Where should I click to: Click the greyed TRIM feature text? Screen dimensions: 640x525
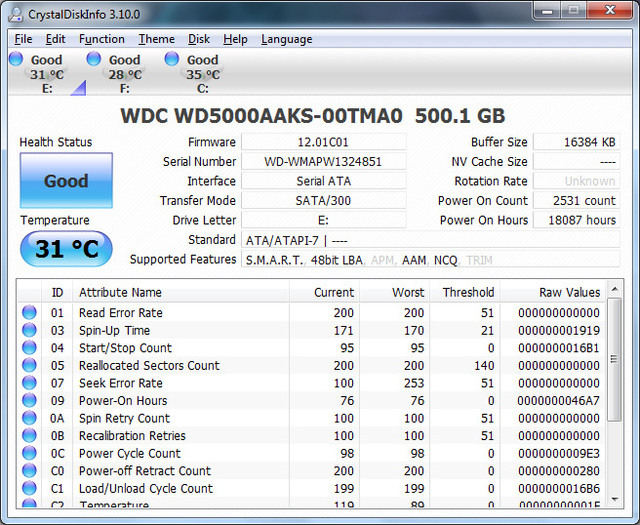coord(480,260)
